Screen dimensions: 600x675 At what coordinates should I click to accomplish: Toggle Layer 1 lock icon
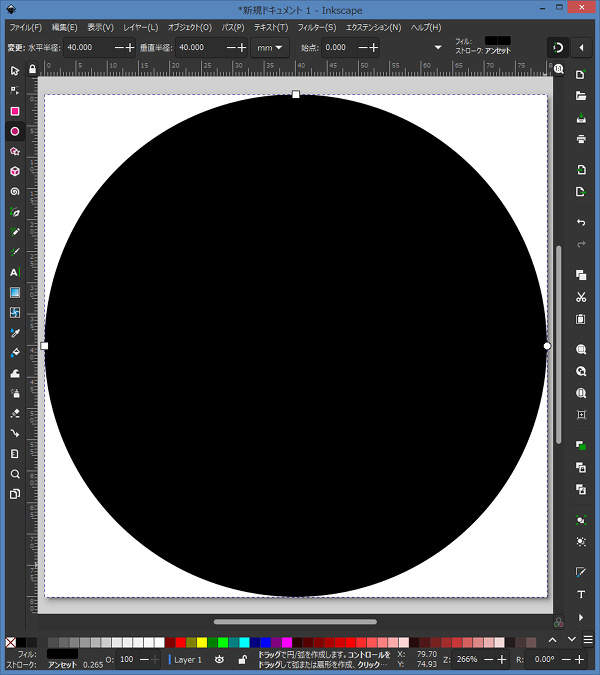coord(242,659)
